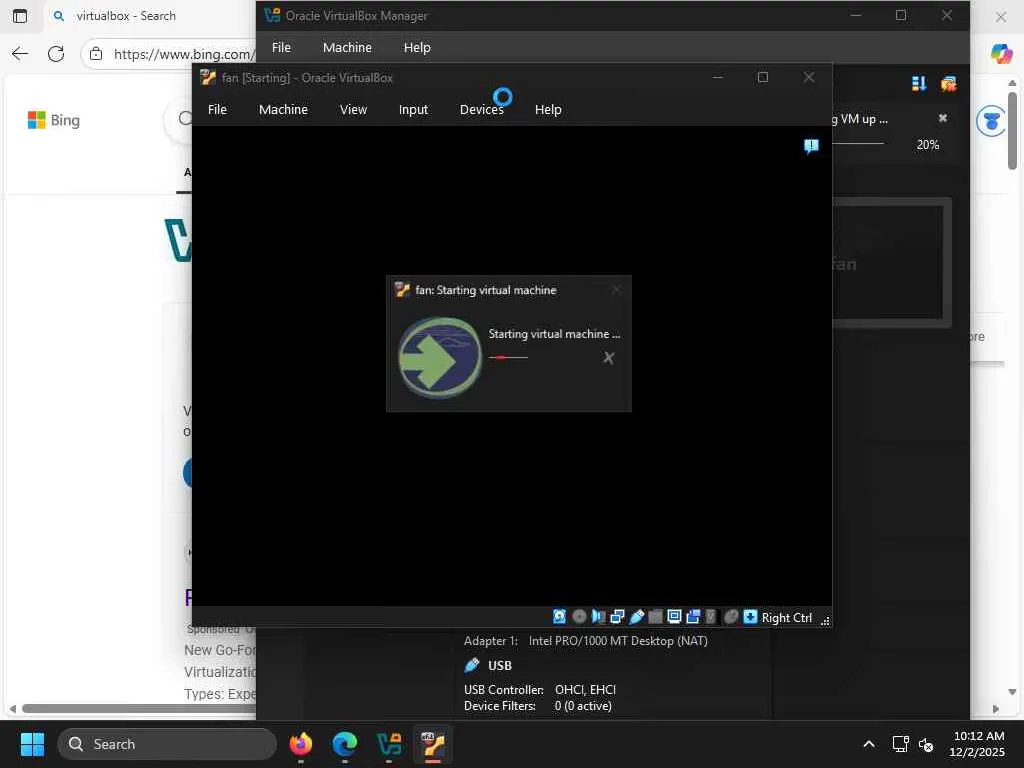This screenshot has width=1024, height=768.
Task: Click the optical disk status bar icon
Action: click(x=579, y=616)
